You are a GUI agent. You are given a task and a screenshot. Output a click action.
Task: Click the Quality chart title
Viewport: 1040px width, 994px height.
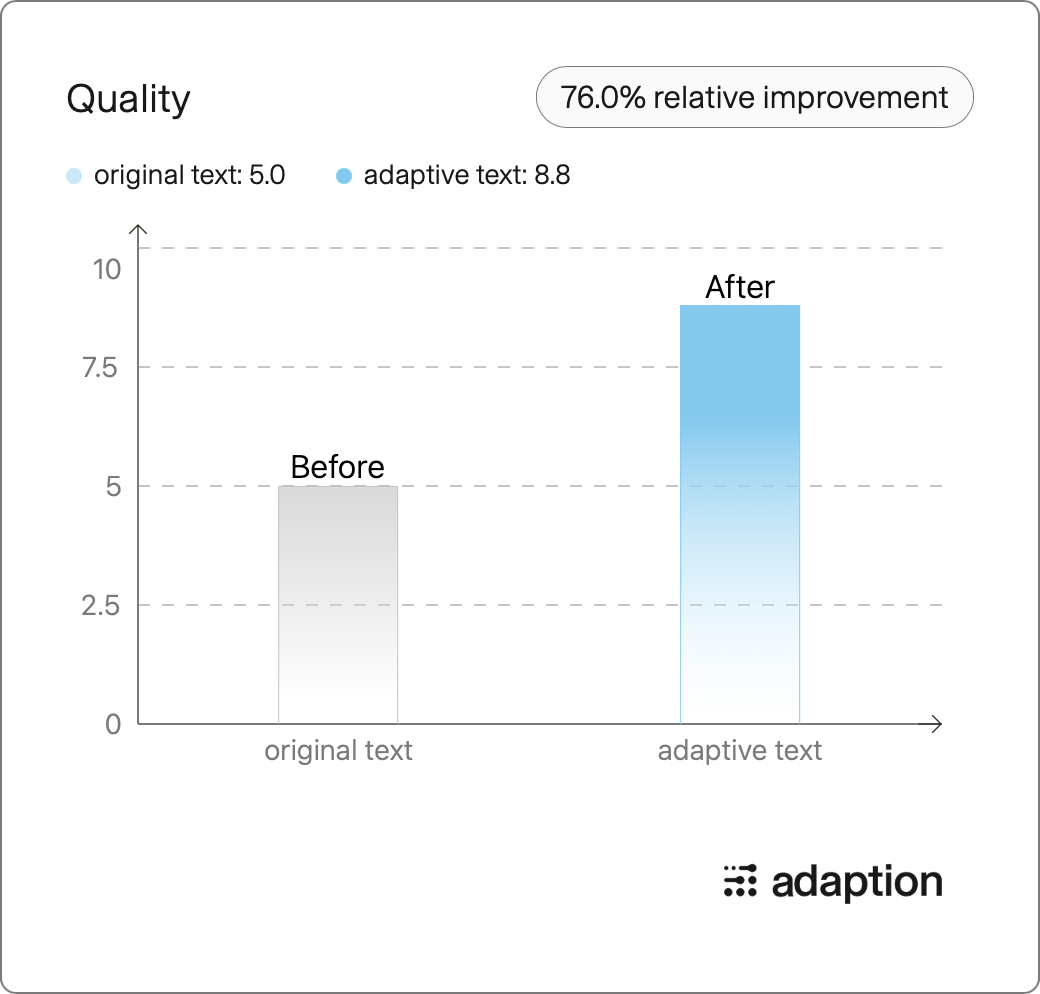click(129, 100)
